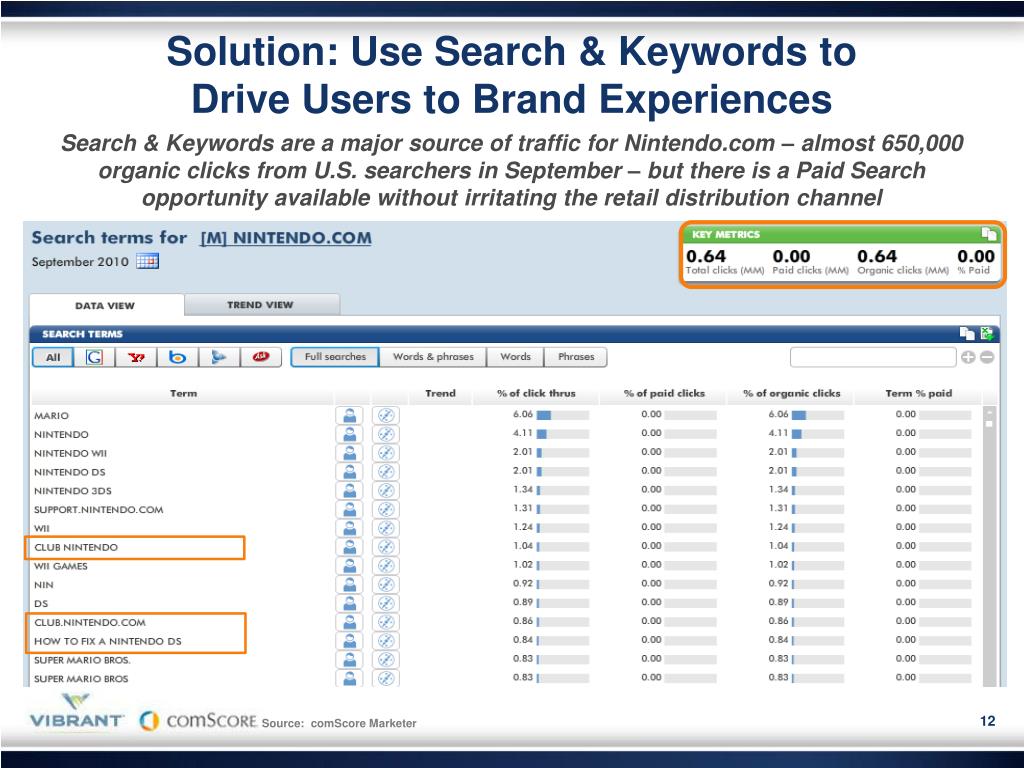1024x768 pixels.
Task: Filter by Ask search engine
Action: (261, 357)
